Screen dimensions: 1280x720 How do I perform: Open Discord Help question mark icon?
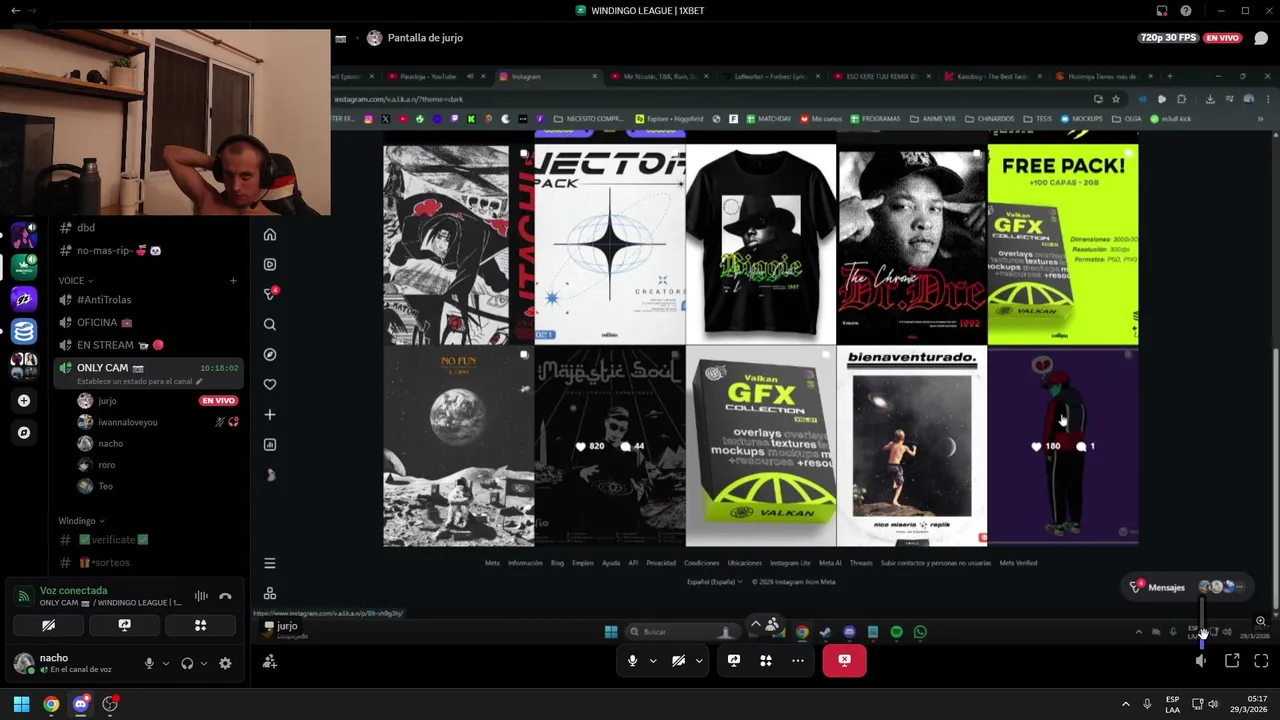1185,11
